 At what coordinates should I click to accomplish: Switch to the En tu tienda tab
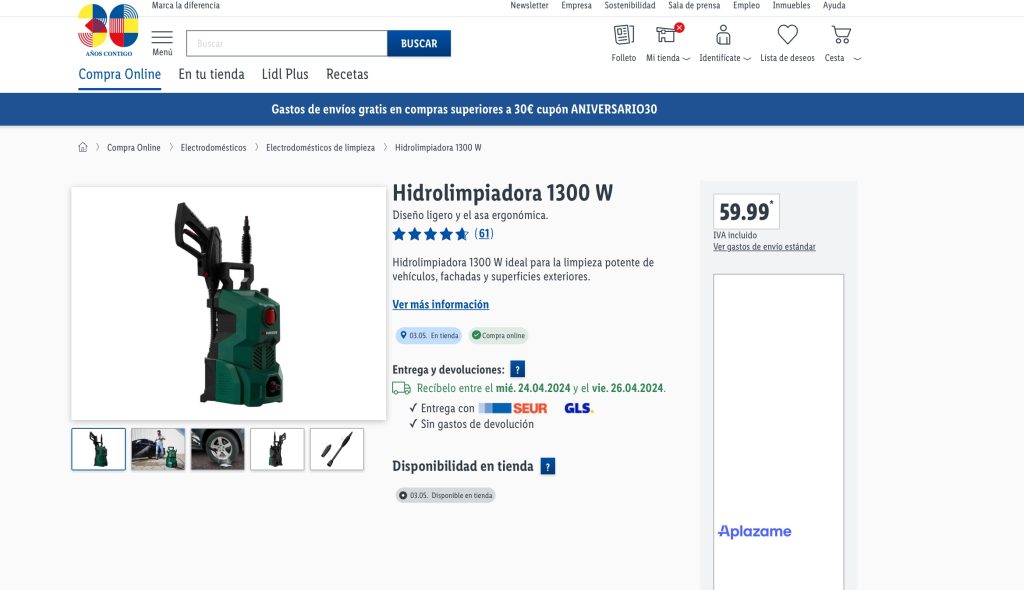pos(211,74)
